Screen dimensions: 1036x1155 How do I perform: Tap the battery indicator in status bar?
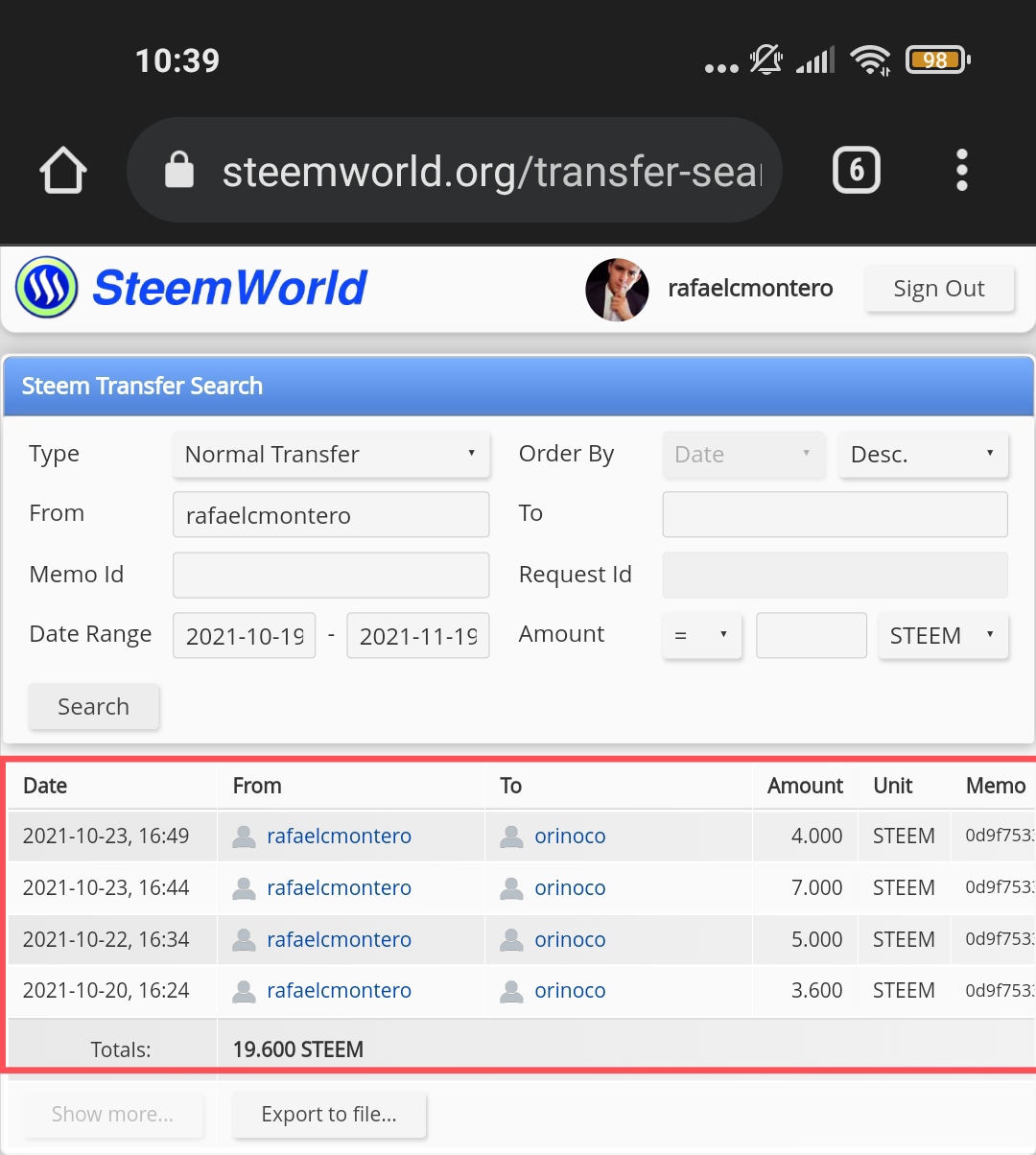click(x=937, y=60)
